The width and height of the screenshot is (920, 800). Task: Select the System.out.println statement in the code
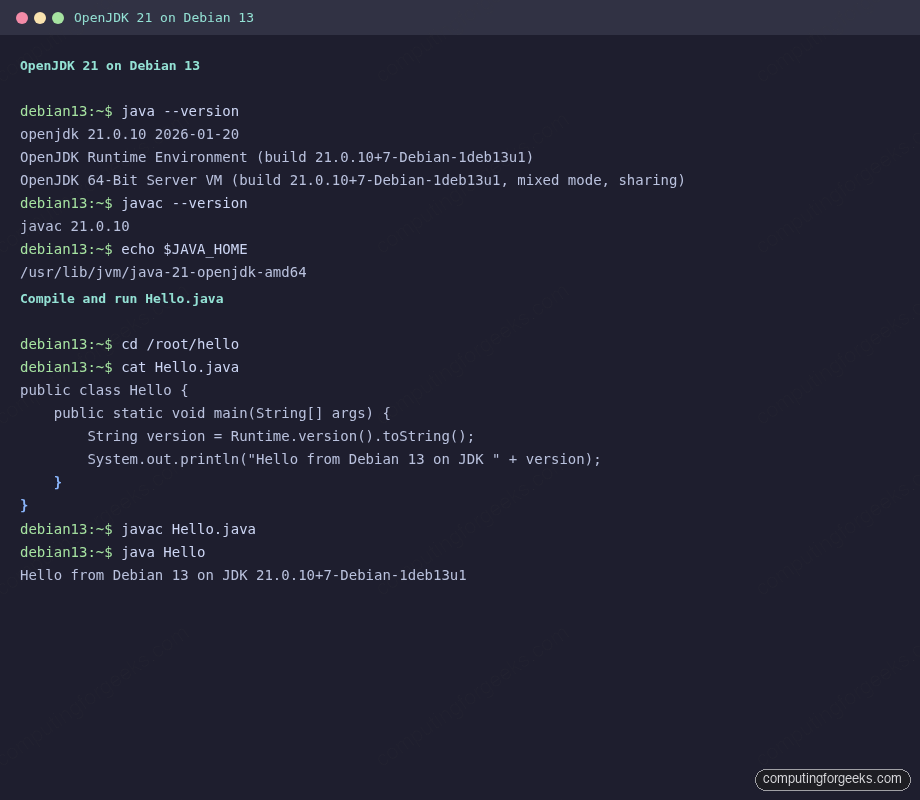(x=344, y=459)
